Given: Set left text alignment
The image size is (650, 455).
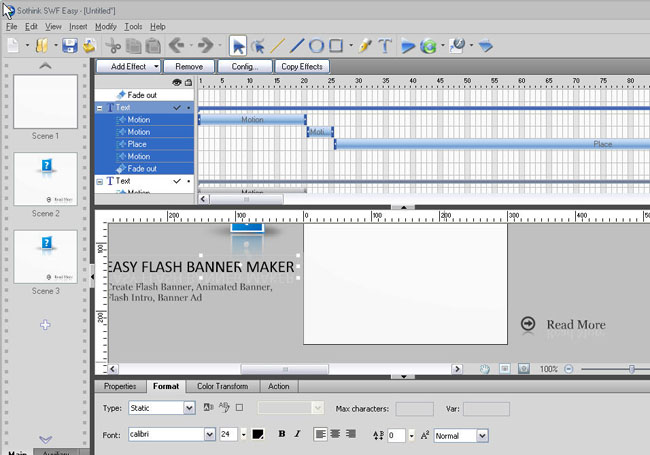Looking at the screenshot, I should tap(320, 434).
